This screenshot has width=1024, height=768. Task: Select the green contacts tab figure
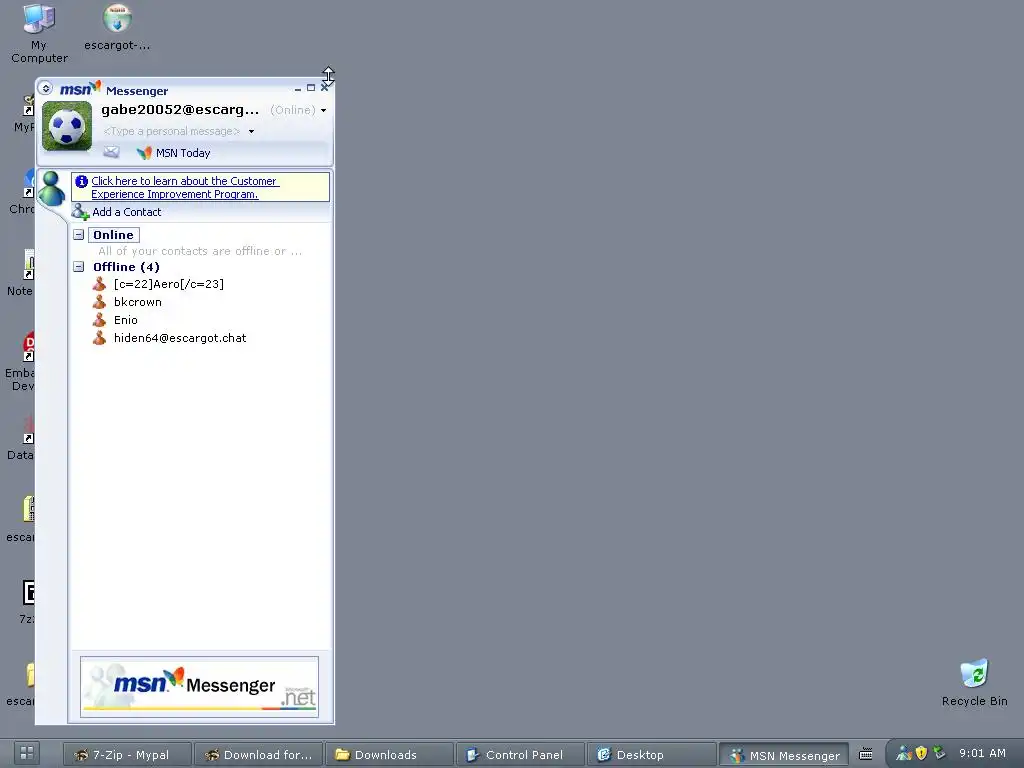point(51,189)
